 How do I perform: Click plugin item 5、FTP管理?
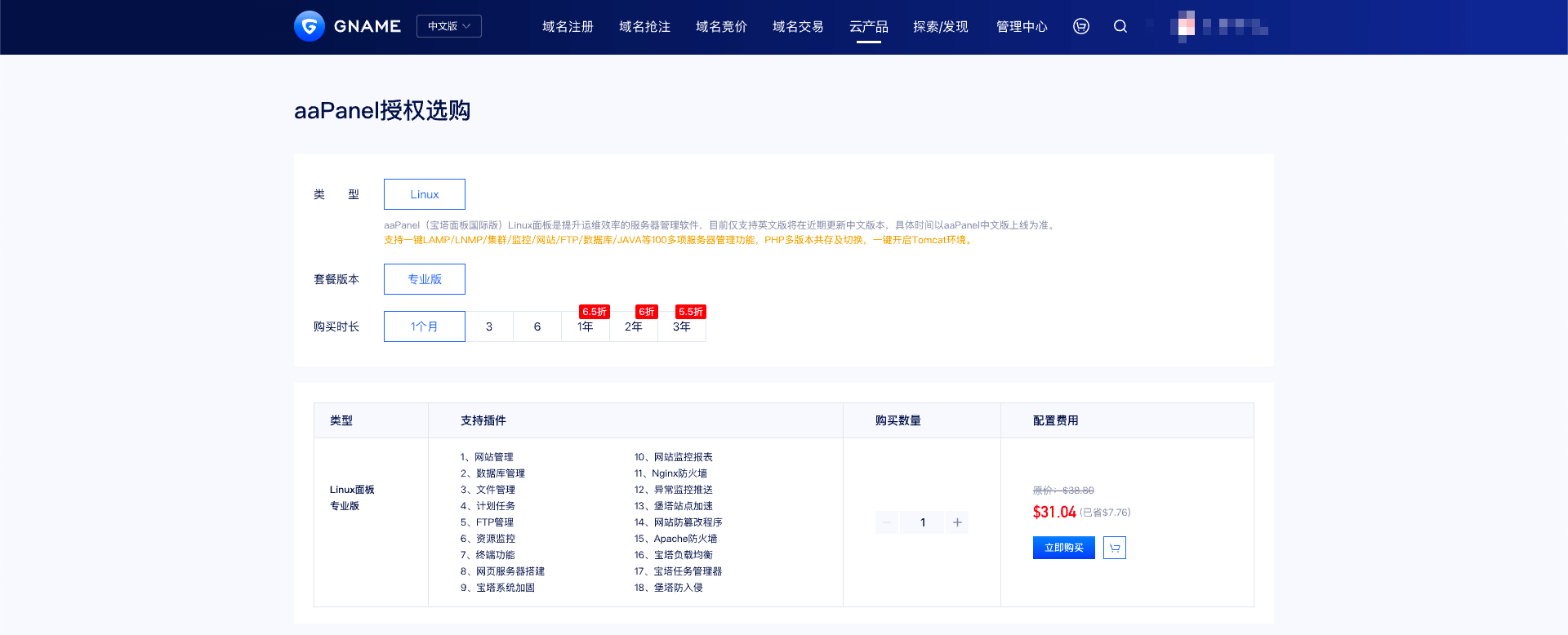click(487, 522)
